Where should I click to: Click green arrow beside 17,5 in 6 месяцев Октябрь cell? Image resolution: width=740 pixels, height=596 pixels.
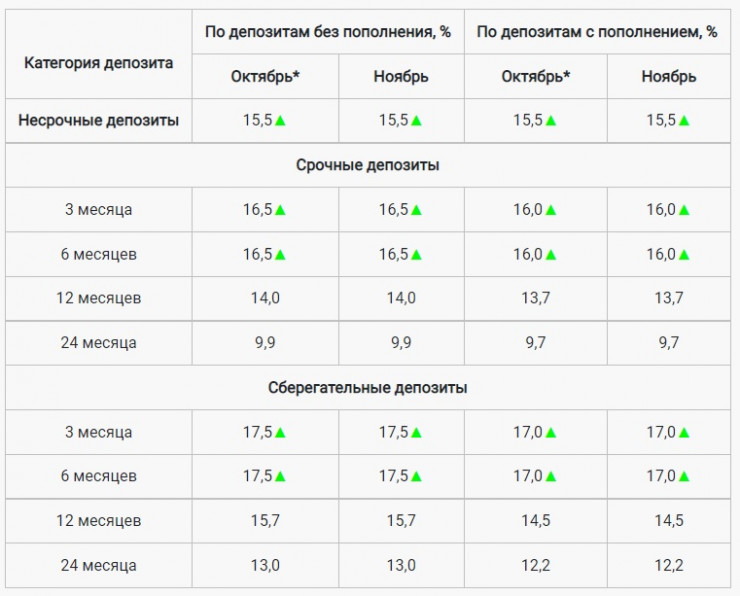281,477
